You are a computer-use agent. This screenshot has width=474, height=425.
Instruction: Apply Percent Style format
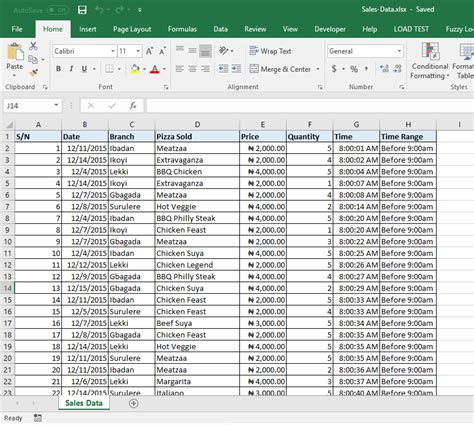[354, 69]
